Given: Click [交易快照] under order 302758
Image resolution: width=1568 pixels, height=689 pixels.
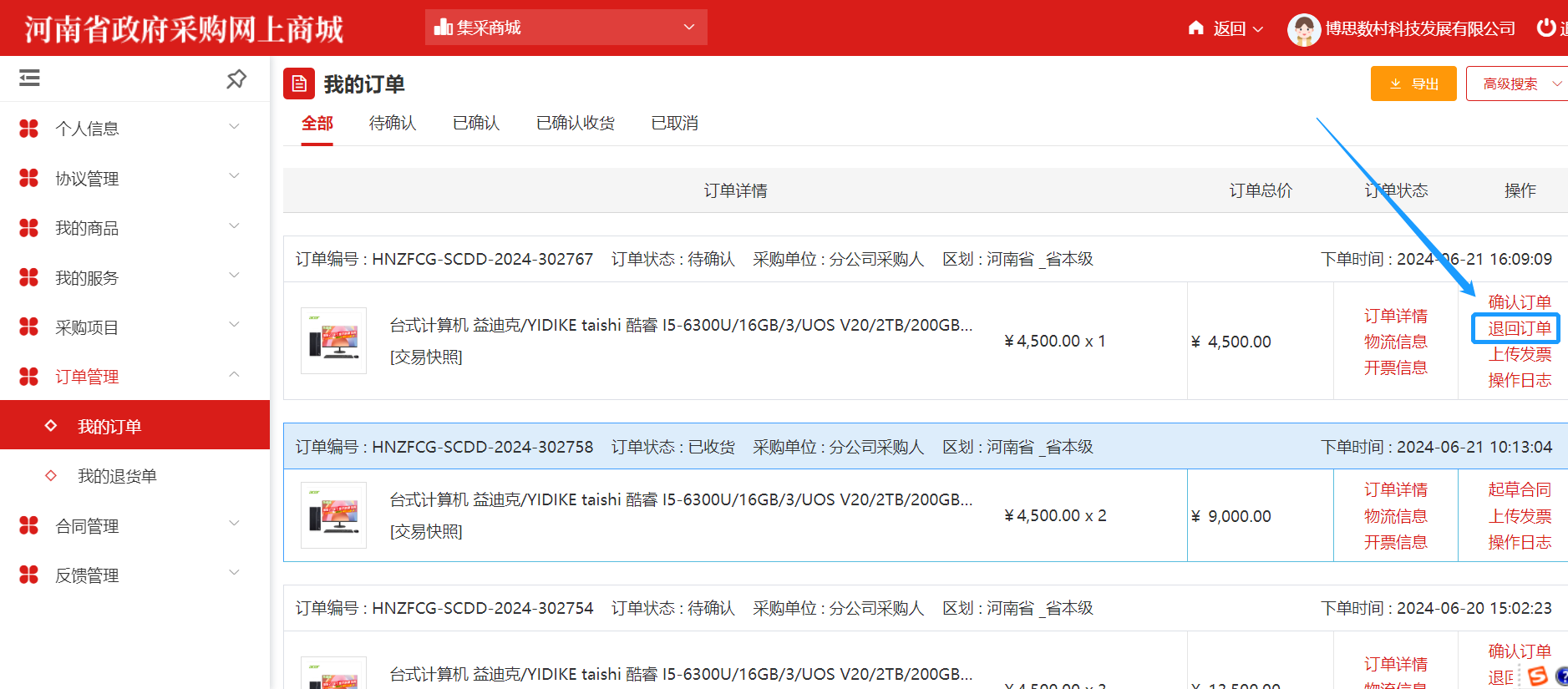Looking at the screenshot, I should 426,532.
